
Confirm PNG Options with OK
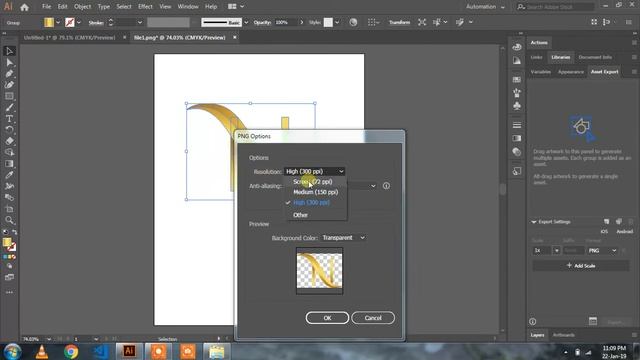pyautogui.click(x=327, y=318)
